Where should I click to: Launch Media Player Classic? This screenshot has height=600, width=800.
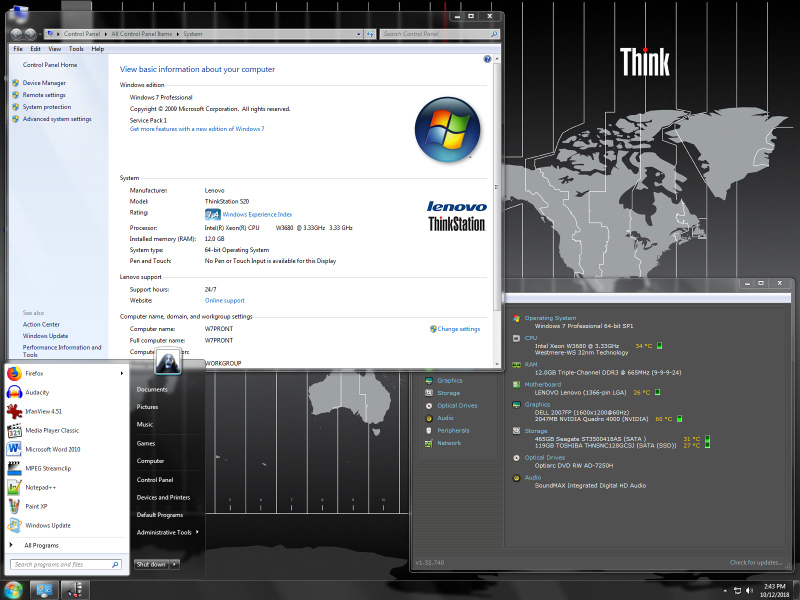click(x=52, y=431)
